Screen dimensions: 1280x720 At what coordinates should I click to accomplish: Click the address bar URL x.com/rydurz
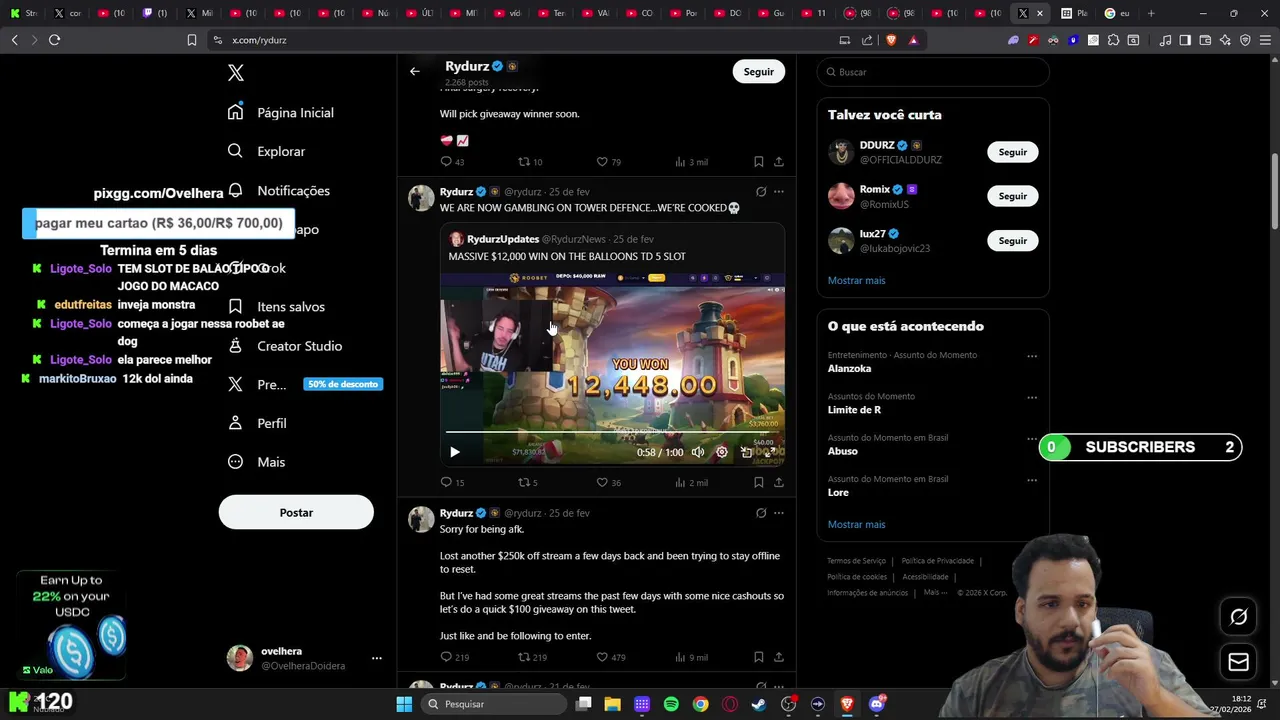pos(259,40)
